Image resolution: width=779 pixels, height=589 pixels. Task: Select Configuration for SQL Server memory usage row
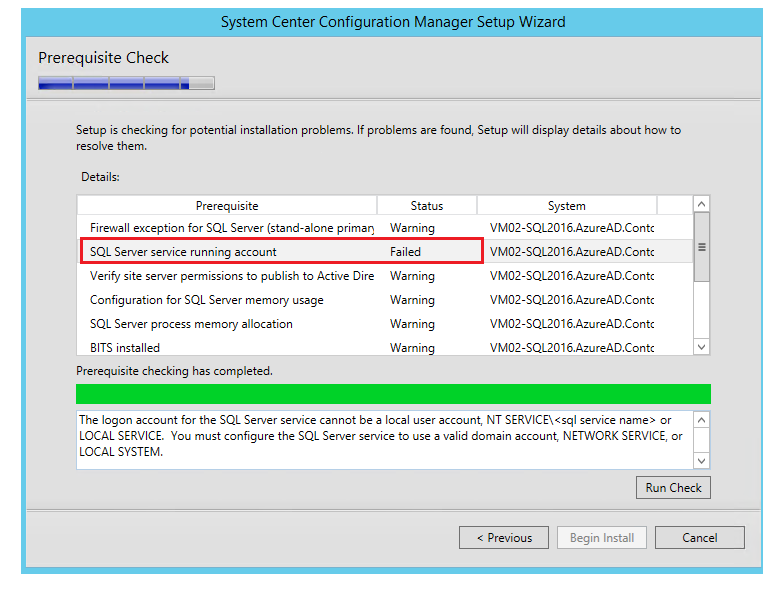click(x=385, y=300)
